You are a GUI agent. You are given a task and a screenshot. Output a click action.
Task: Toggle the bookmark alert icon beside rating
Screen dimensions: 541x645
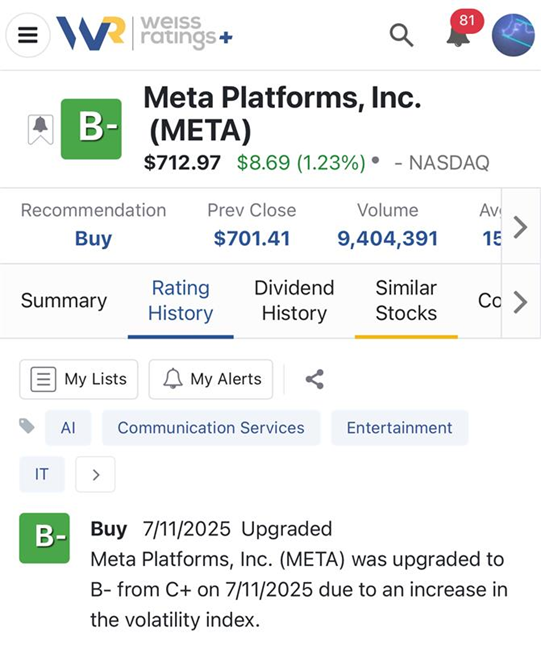coord(40,129)
